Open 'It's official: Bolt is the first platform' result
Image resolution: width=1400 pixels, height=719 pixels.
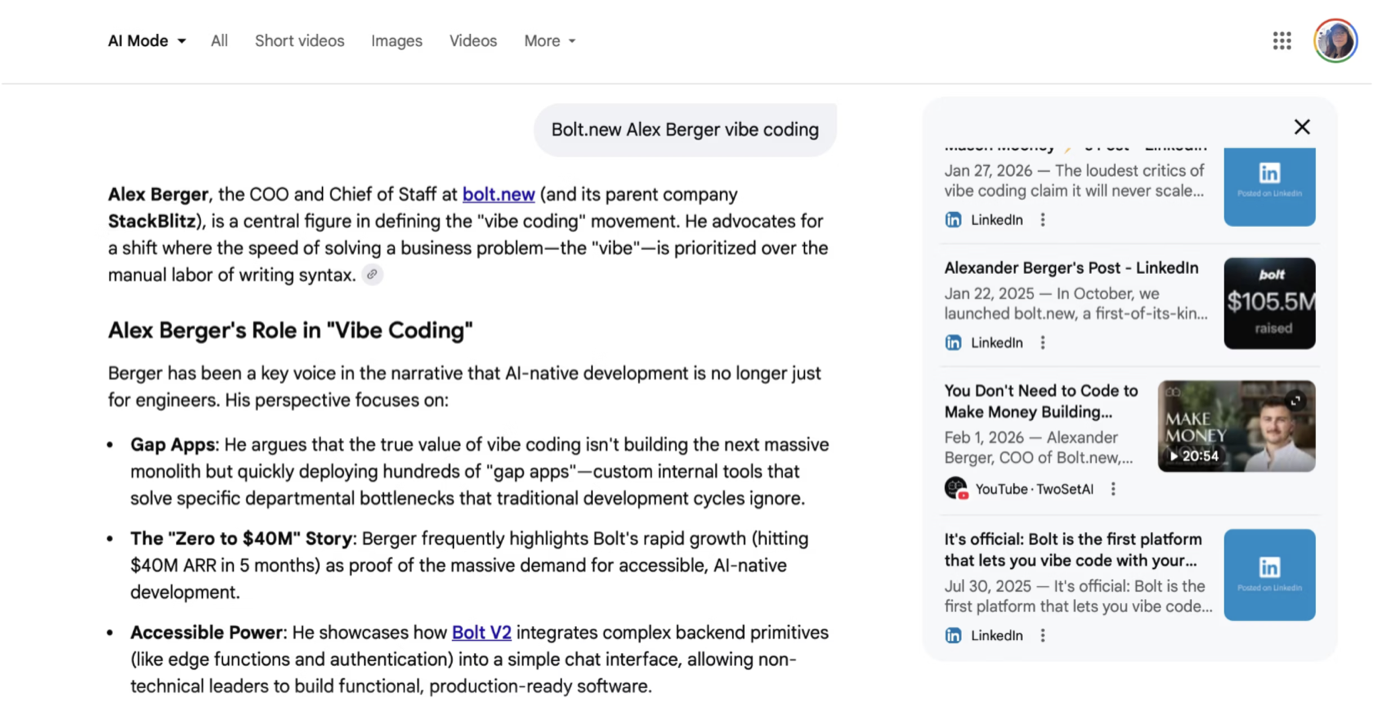click(1071, 550)
